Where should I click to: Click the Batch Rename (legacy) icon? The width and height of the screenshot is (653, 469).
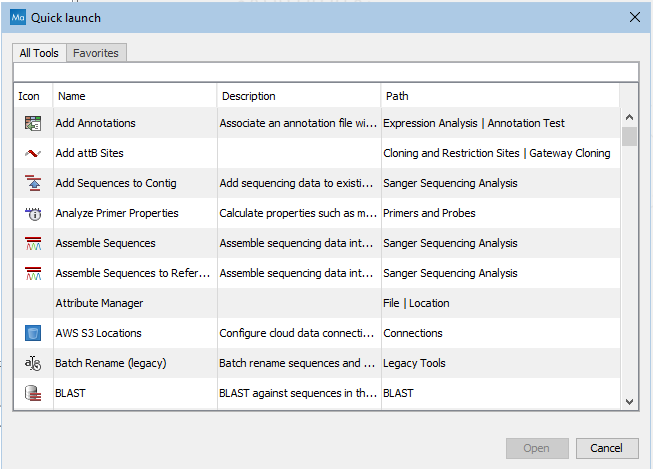[x=33, y=363]
